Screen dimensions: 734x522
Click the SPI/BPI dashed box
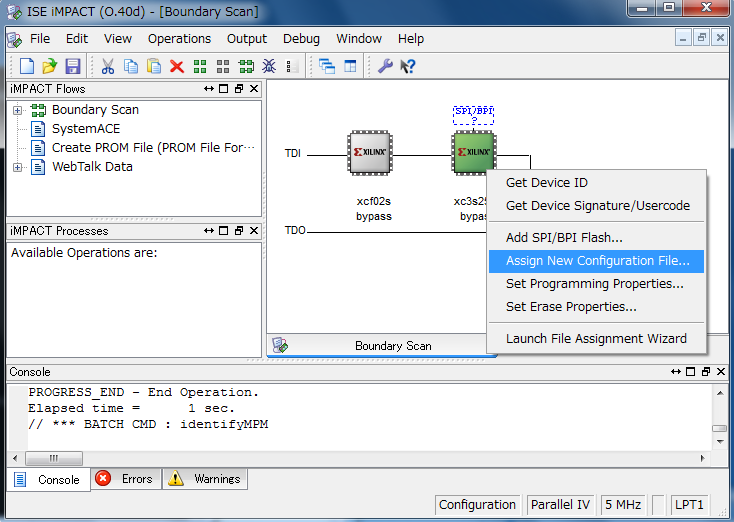(x=473, y=115)
